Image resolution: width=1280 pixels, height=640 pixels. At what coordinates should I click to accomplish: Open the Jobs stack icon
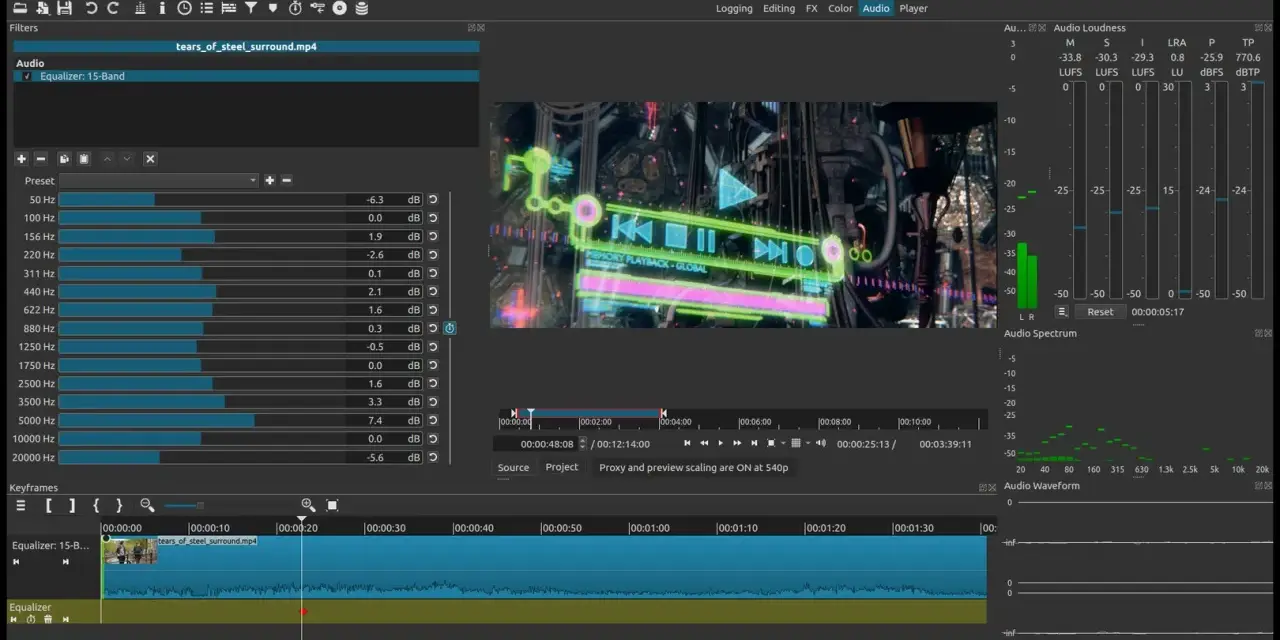(362, 8)
